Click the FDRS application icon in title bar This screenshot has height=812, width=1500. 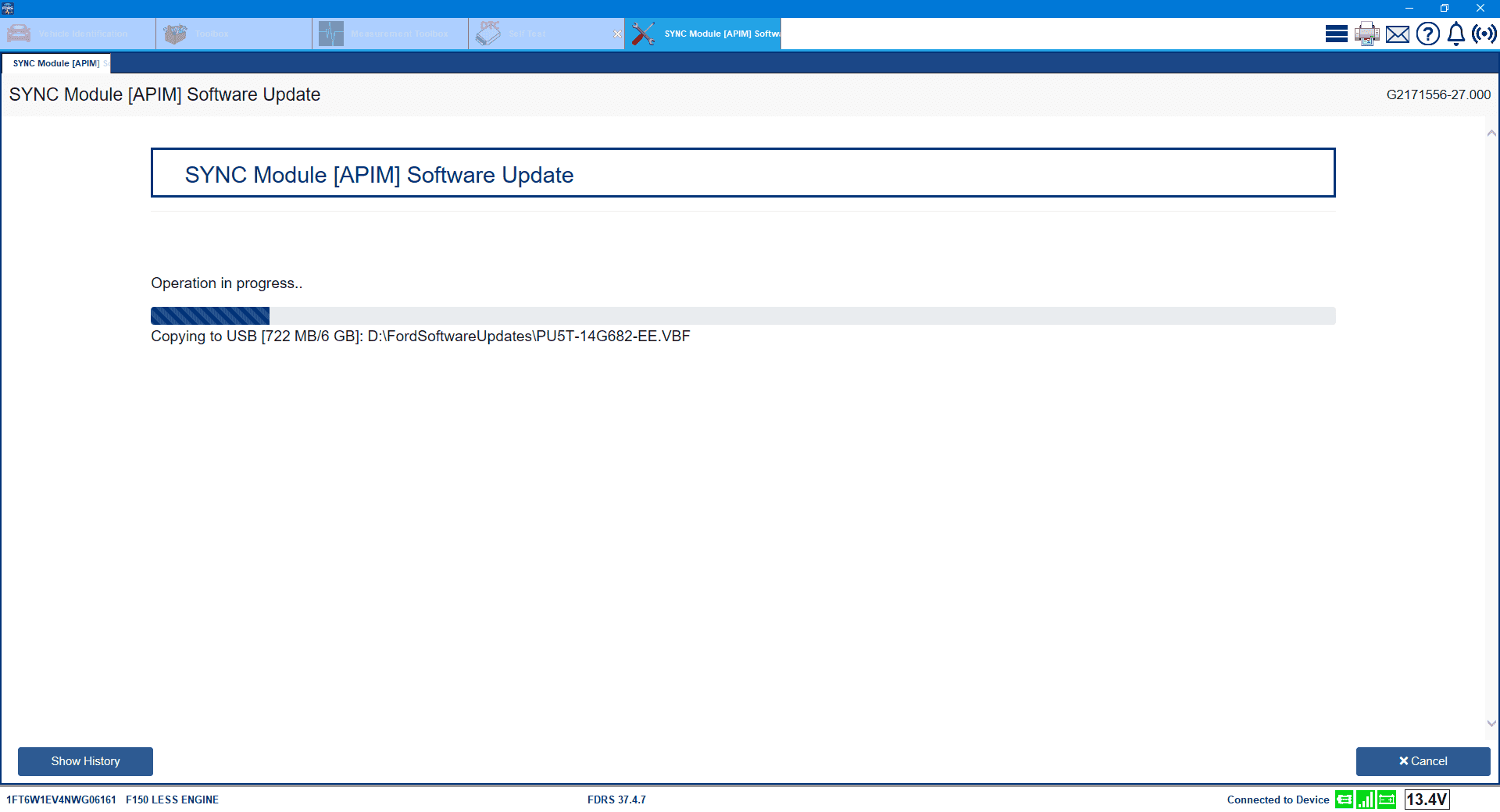tap(8, 9)
